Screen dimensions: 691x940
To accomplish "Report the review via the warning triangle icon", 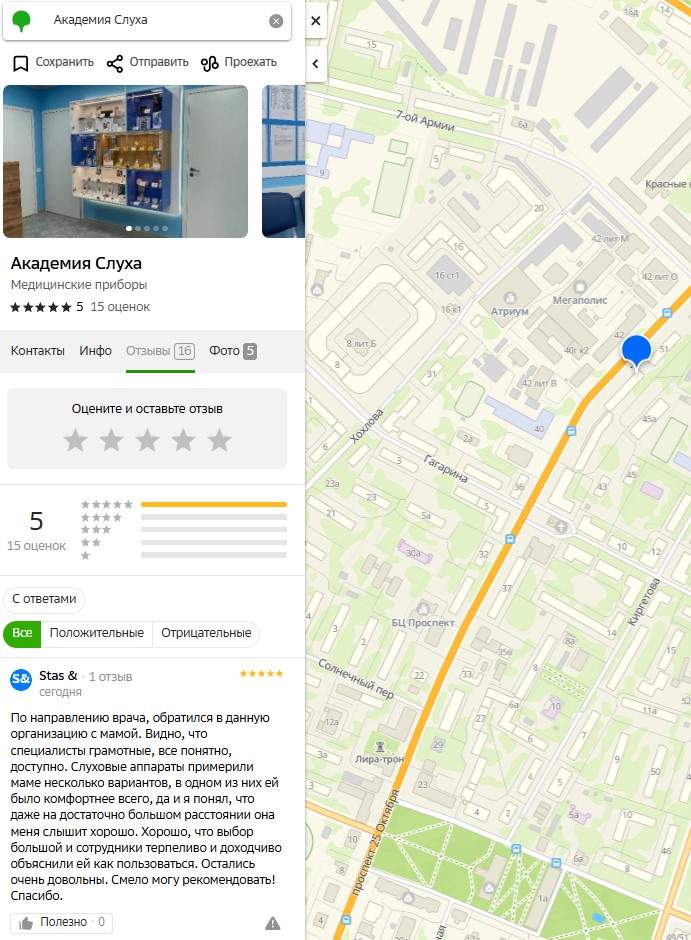I will coord(273,923).
